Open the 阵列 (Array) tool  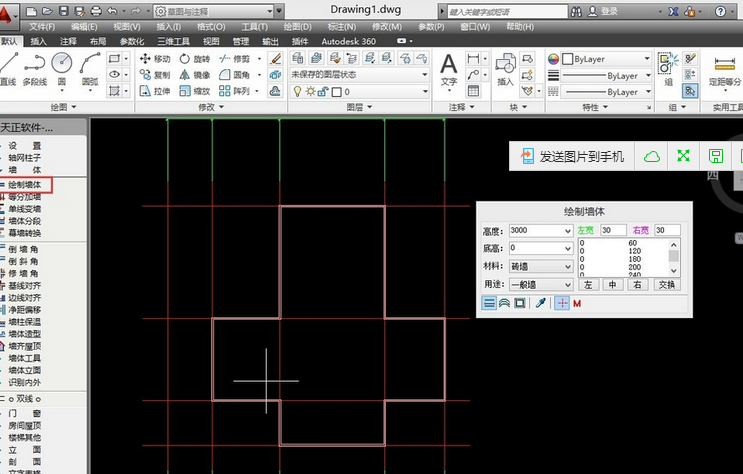(x=235, y=91)
